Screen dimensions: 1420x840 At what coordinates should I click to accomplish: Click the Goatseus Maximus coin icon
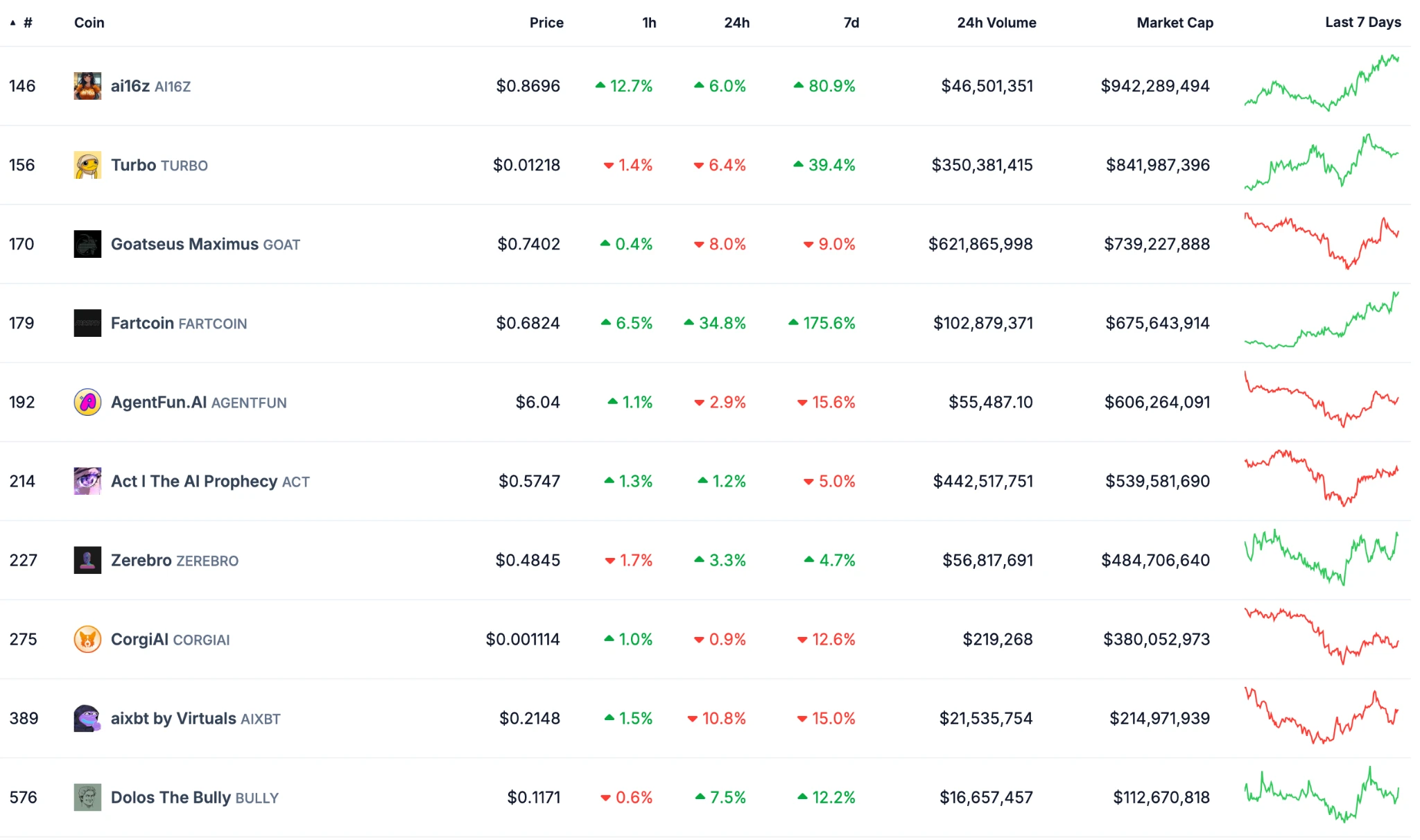click(87, 244)
